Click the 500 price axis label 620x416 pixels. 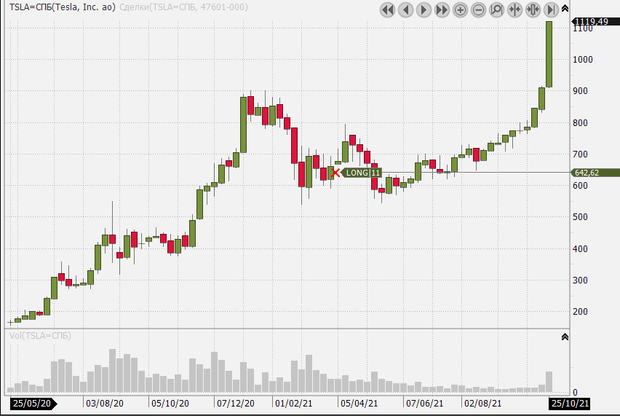pyautogui.click(x=580, y=217)
